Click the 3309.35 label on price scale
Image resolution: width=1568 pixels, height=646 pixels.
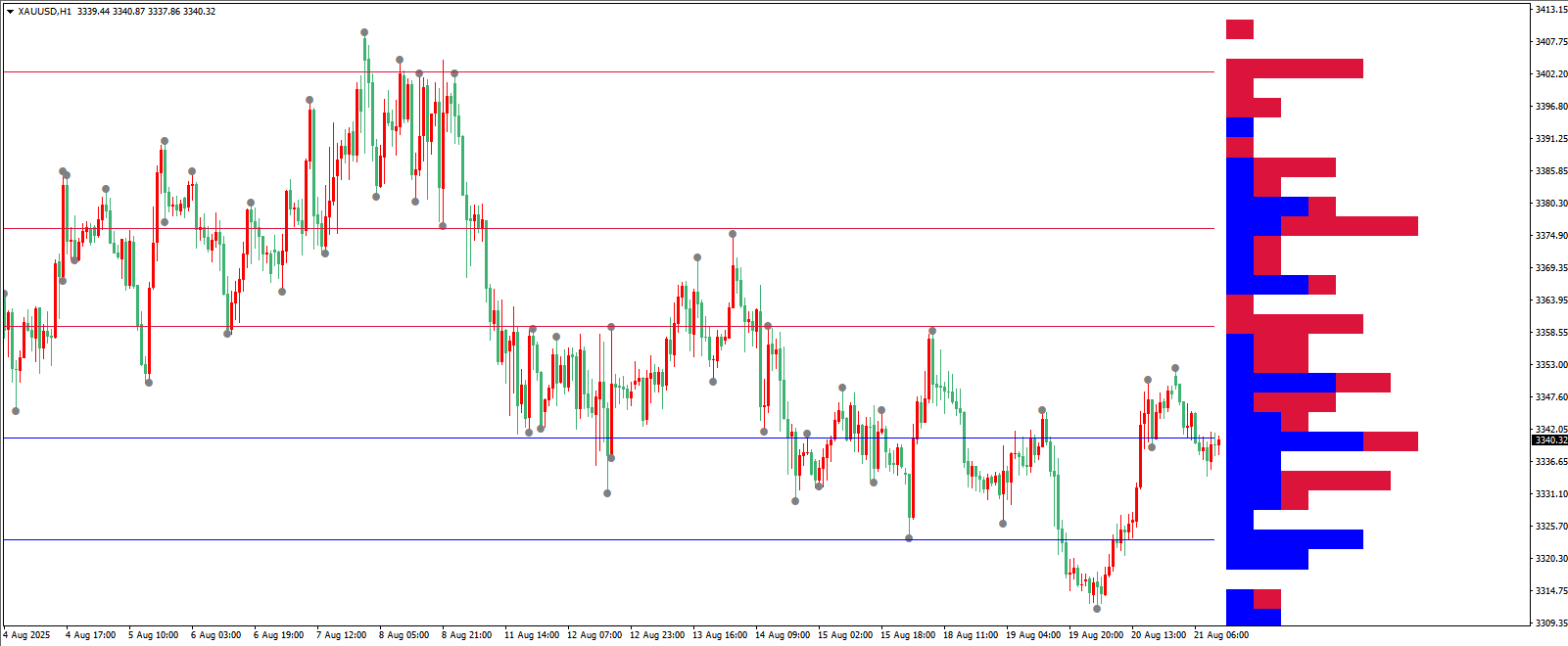click(1551, 623)
